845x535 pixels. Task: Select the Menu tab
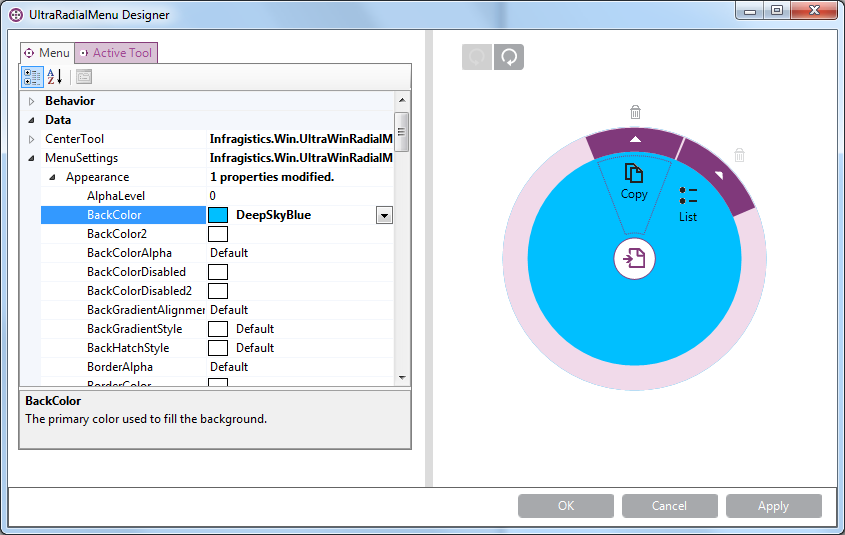pos(47,53)
